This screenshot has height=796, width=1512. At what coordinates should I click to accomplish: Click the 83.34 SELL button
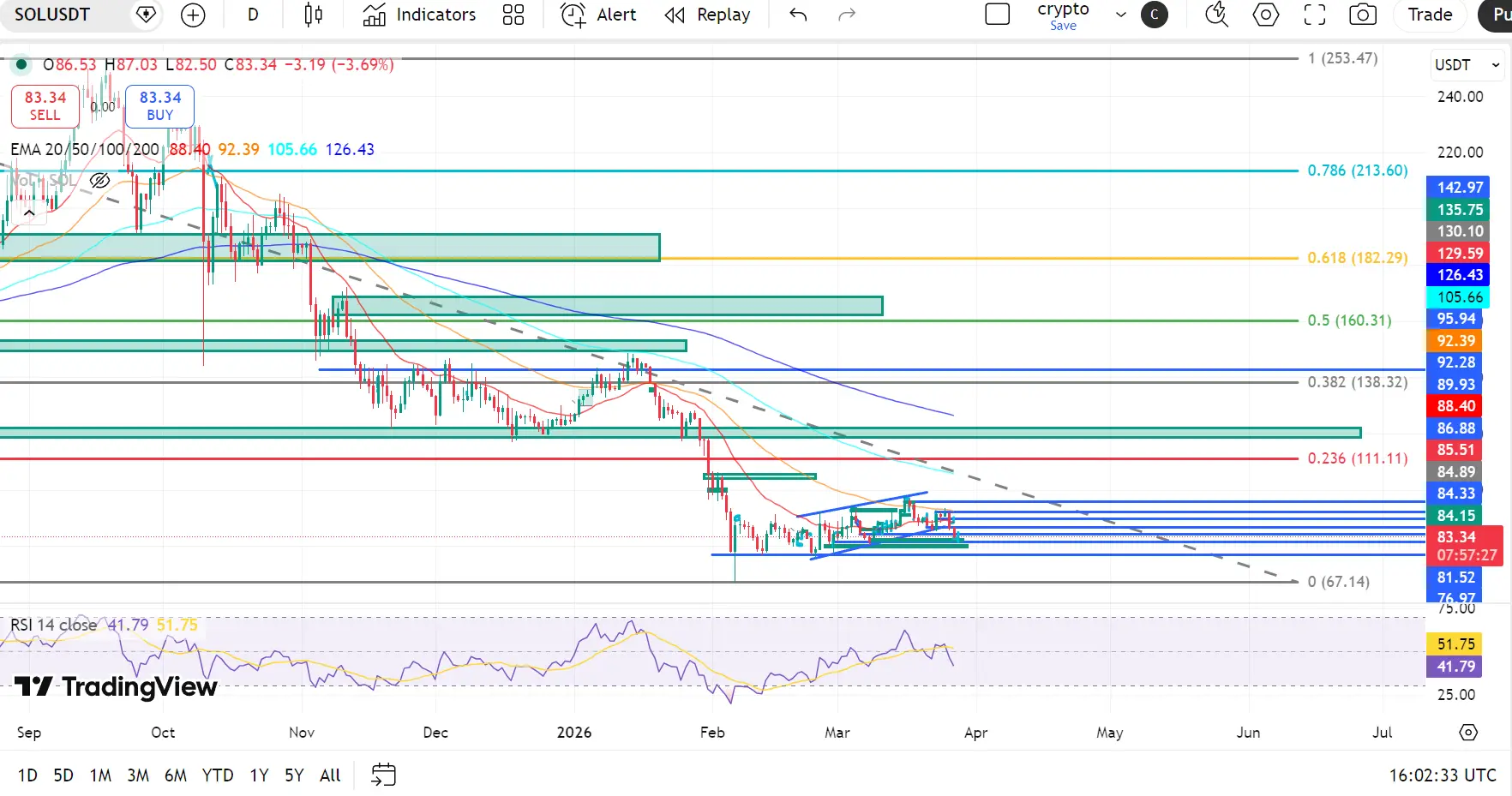pos(45,106)
